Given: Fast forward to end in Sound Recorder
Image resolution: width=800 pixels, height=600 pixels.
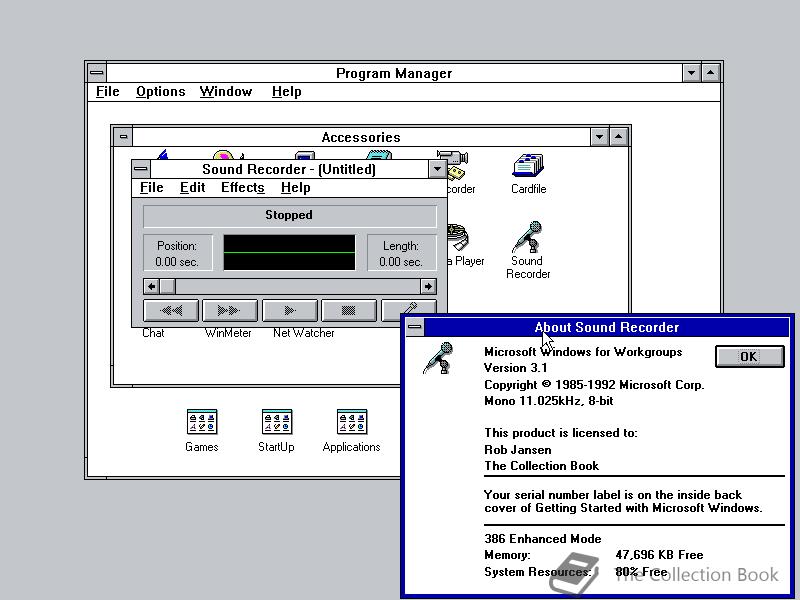Looking at the screenshot, I should coord(230,310).
